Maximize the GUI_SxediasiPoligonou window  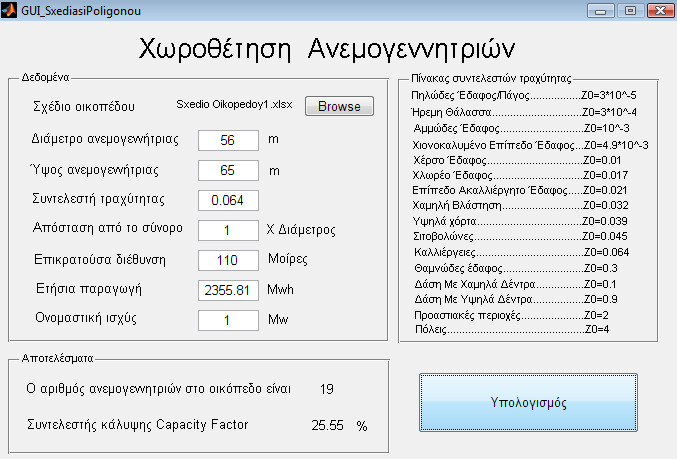point(630,10)
